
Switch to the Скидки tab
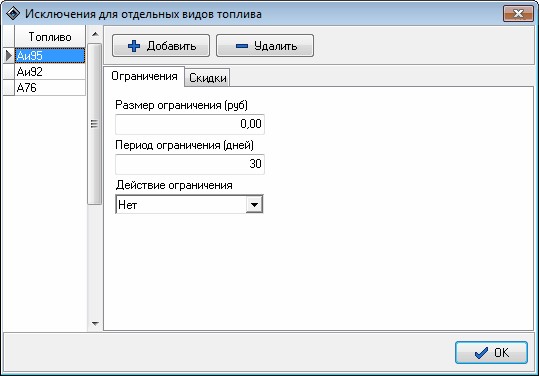point(207,78)
